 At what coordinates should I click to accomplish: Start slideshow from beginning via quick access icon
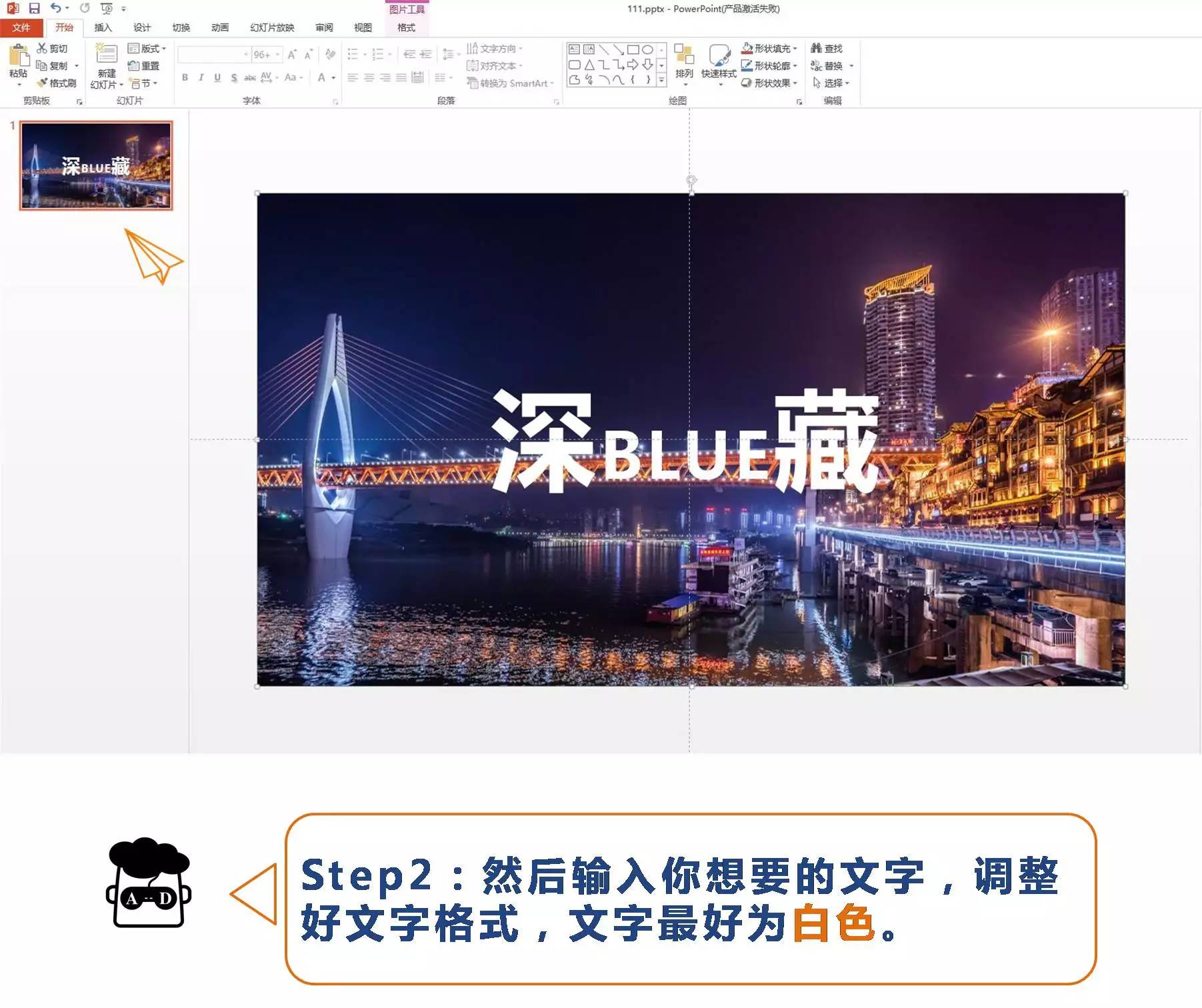[x=107, y=8]
